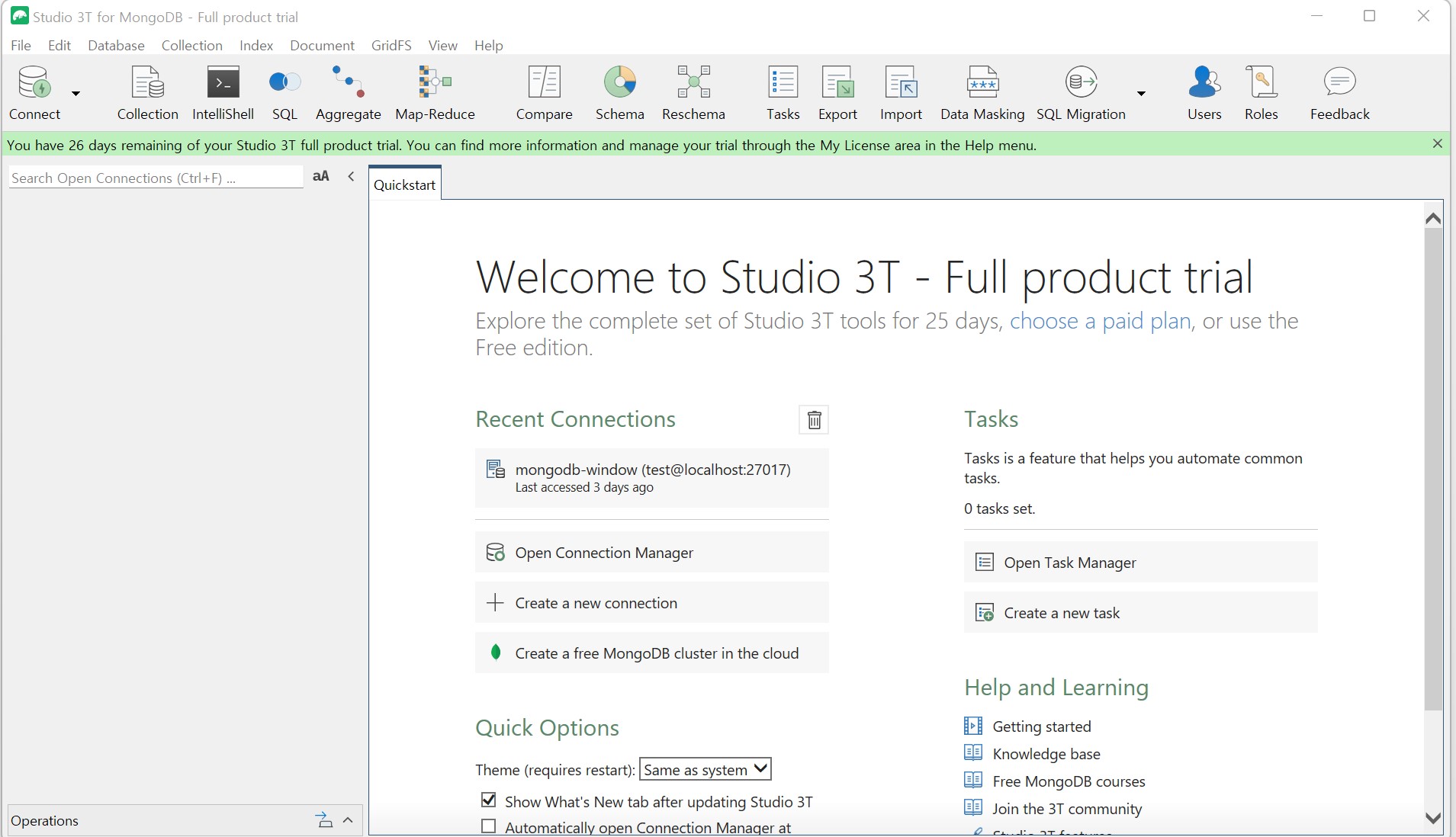
Task: Click Open Connection Manager
Action: 651,553
